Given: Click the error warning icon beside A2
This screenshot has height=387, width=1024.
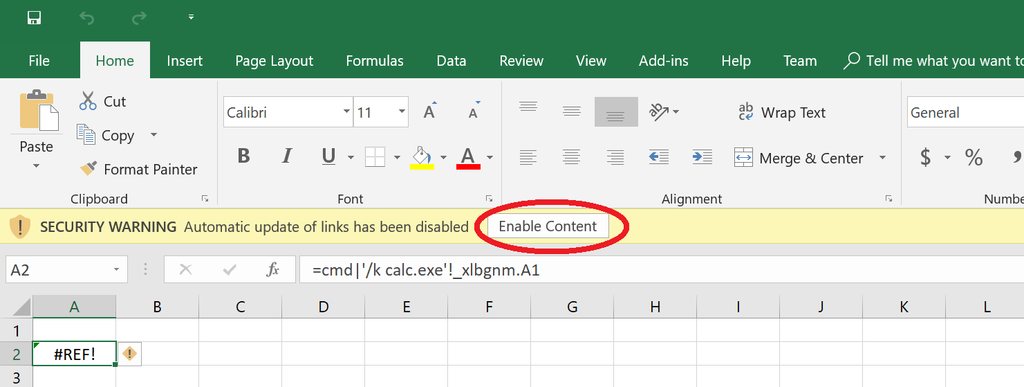Looking at the screenshot, I should (130, 354).
